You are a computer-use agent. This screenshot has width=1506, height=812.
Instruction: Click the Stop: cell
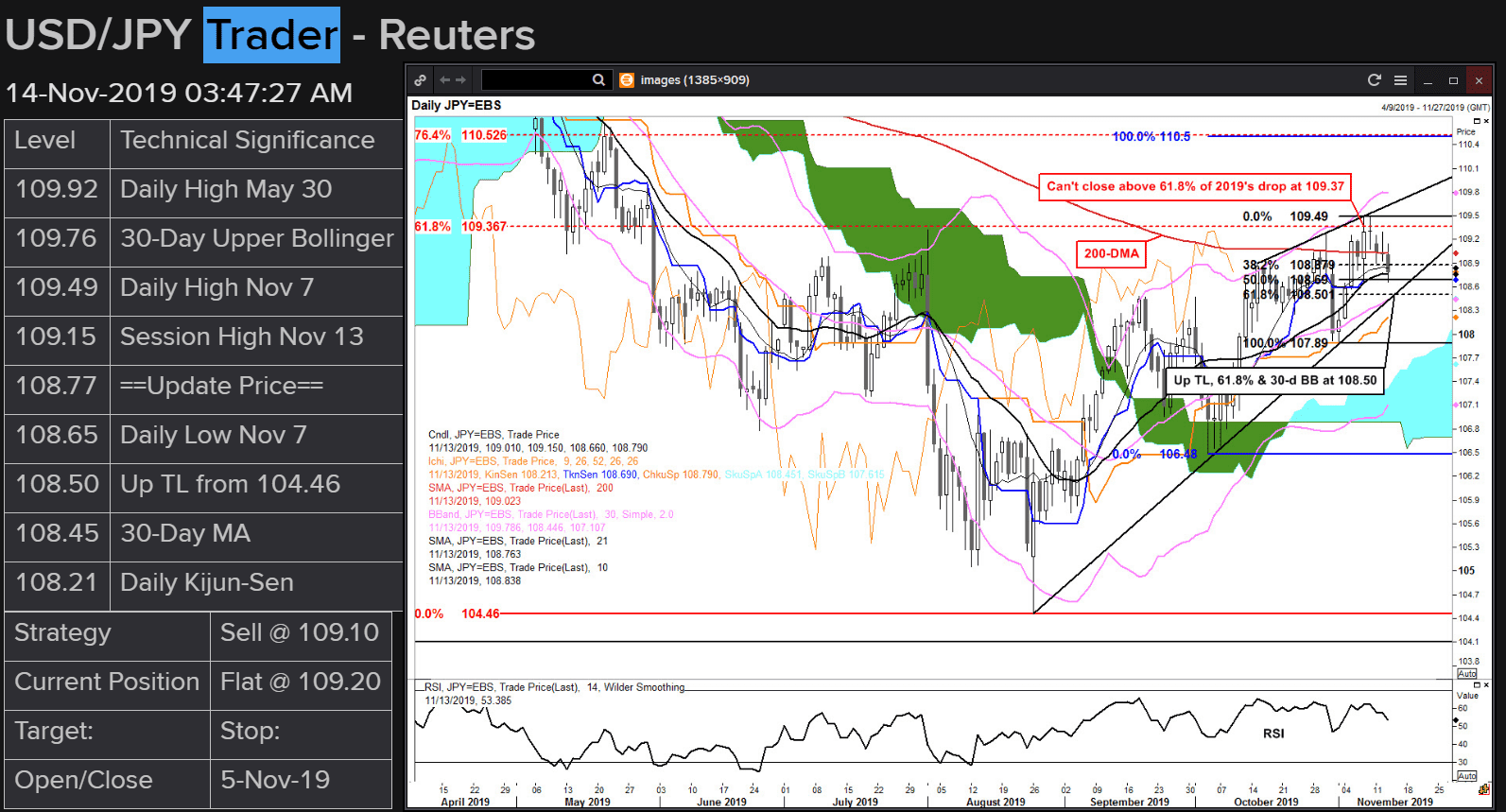tap(301, 734)
